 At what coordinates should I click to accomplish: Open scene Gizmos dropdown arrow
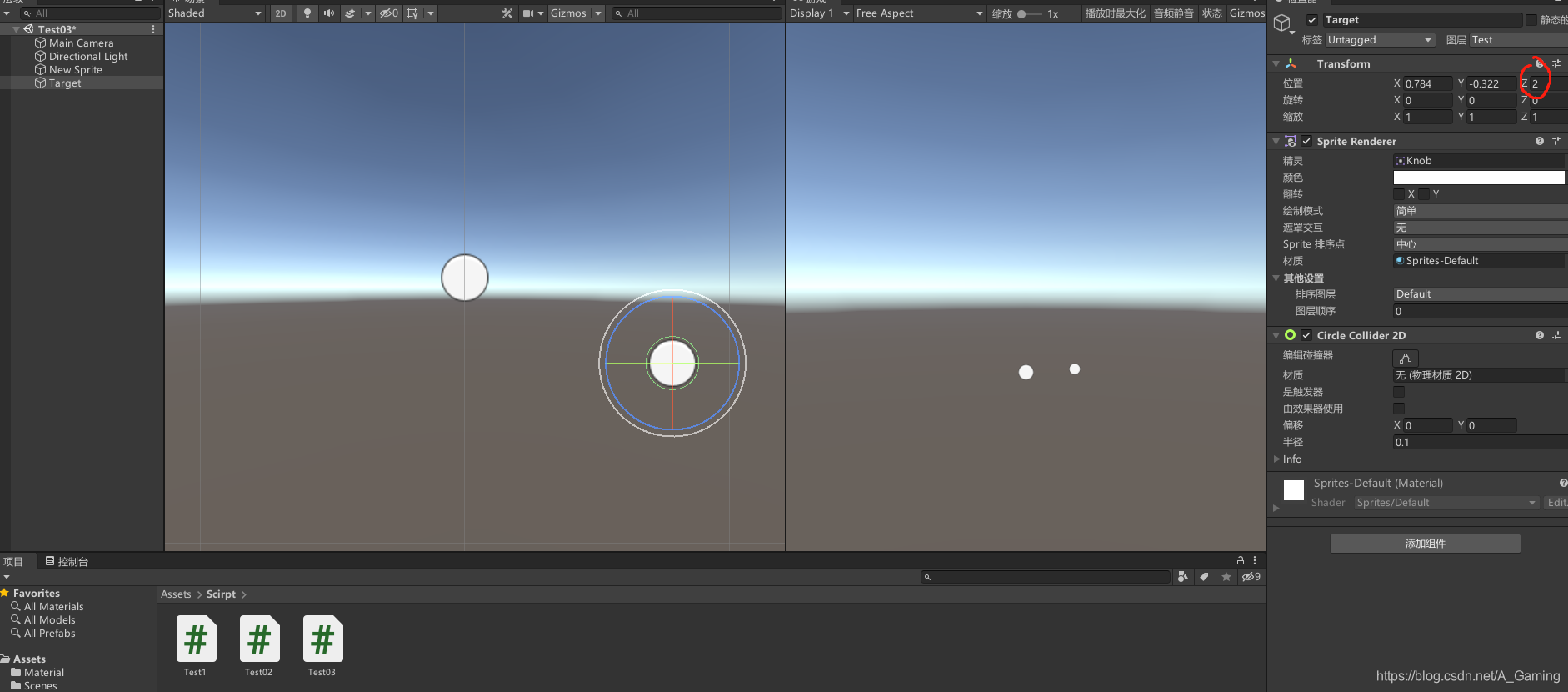598,13
